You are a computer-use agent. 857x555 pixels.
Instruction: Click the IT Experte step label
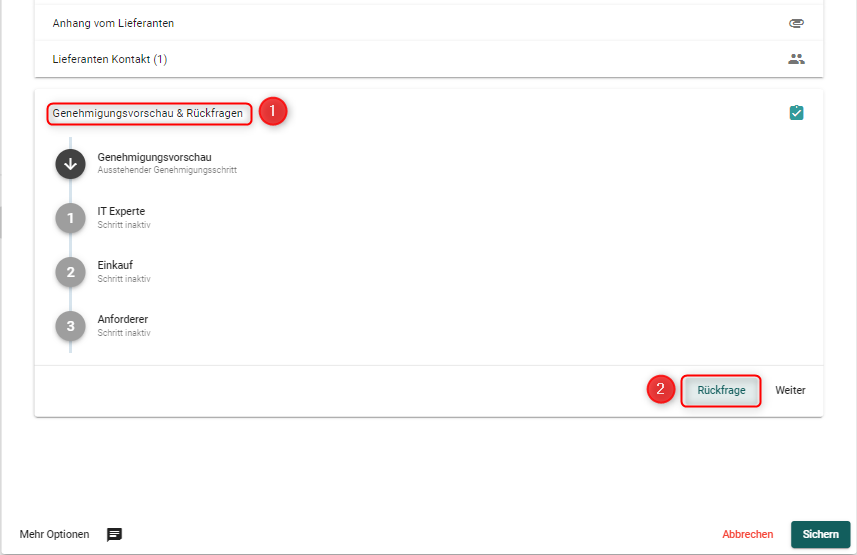121,211
